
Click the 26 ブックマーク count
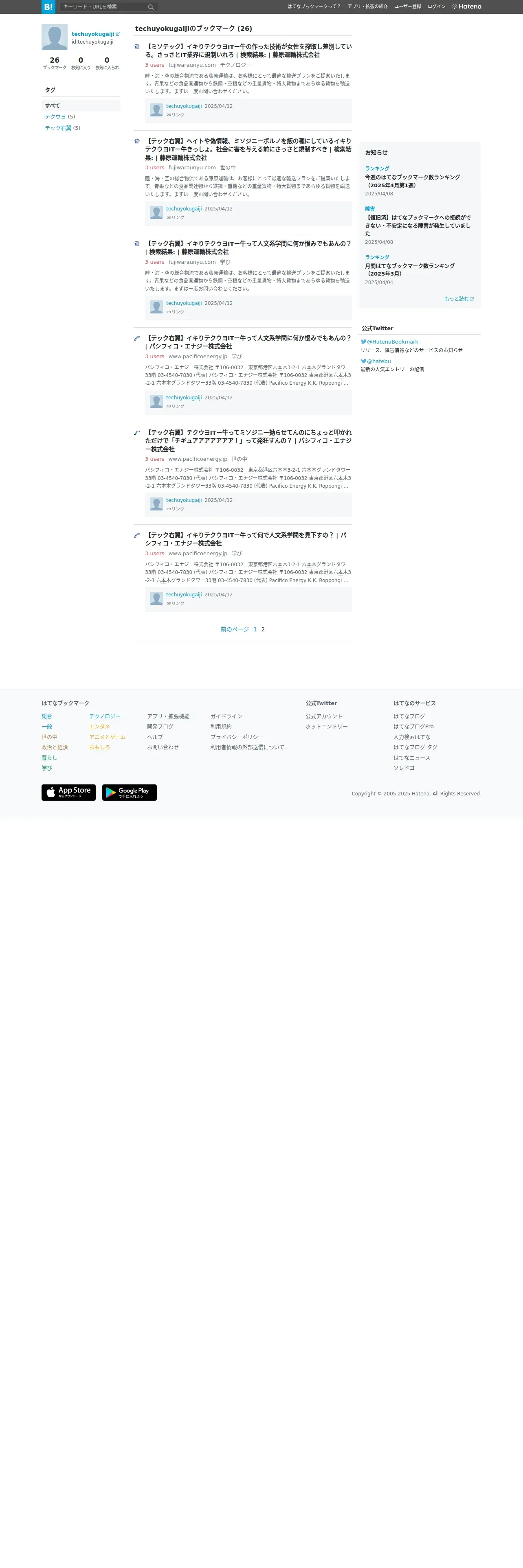pyautogui.click(x=55, y=64)
